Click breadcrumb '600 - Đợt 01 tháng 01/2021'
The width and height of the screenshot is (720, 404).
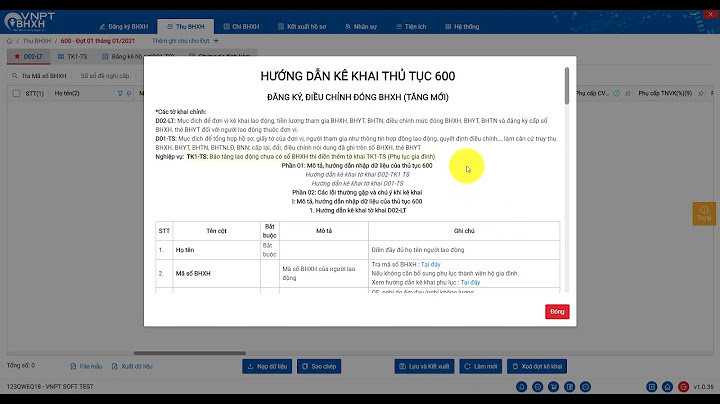pyautogui.click(x=98, y=41)
